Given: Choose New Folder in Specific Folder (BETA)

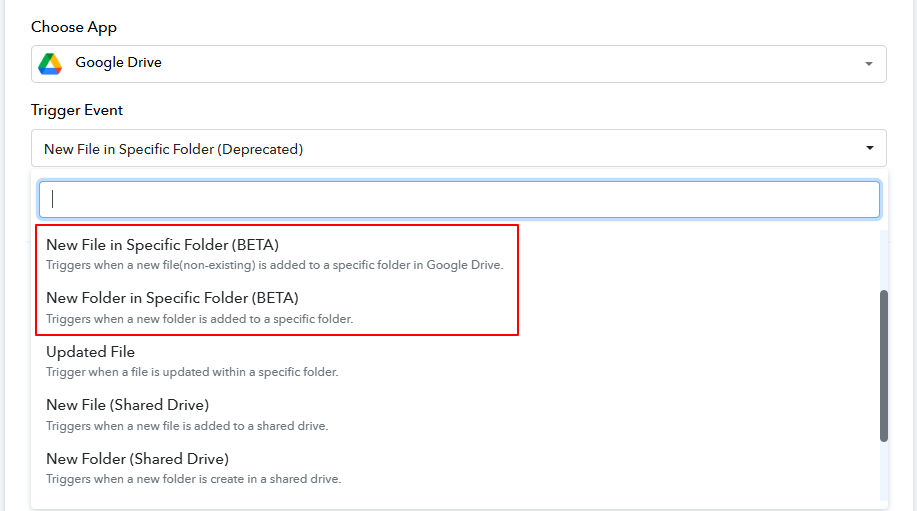Looking at the screenshot, I should pos(172,298).
